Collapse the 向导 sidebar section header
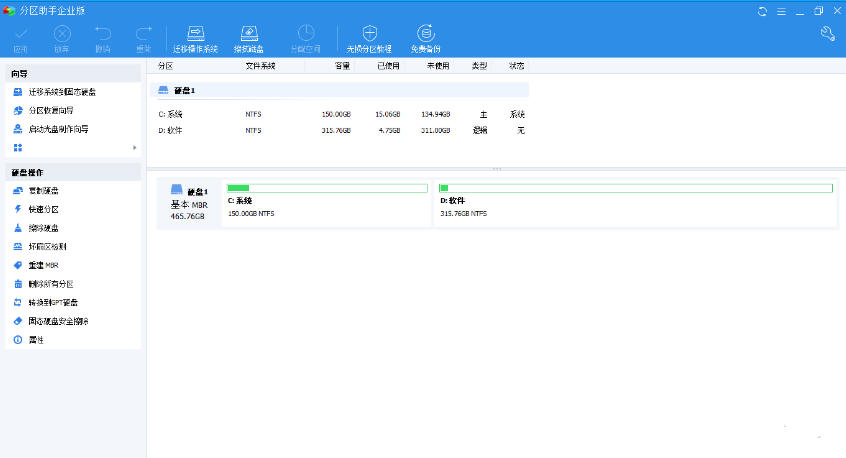846x458 pixels. pos(73,73)
